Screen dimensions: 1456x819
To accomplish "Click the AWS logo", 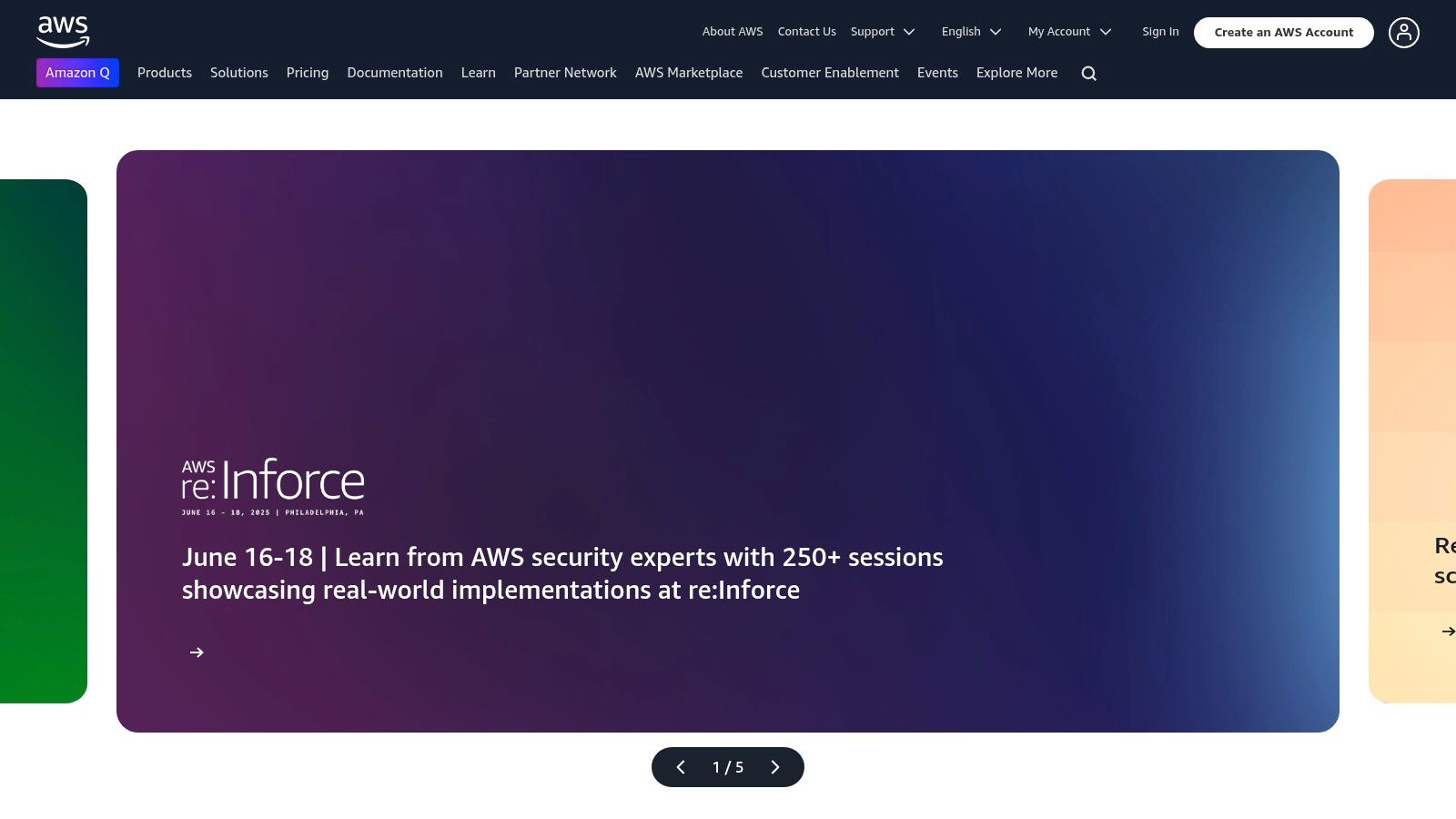I will pyautogui.click(x=63, y=32).
